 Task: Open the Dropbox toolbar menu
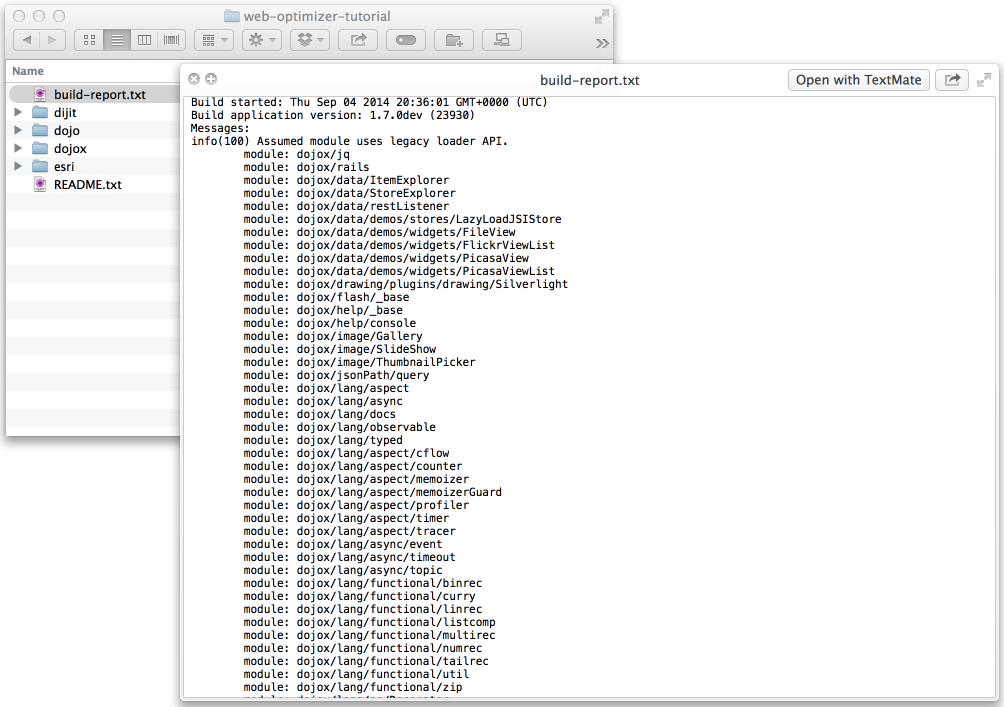coord(310,40)
